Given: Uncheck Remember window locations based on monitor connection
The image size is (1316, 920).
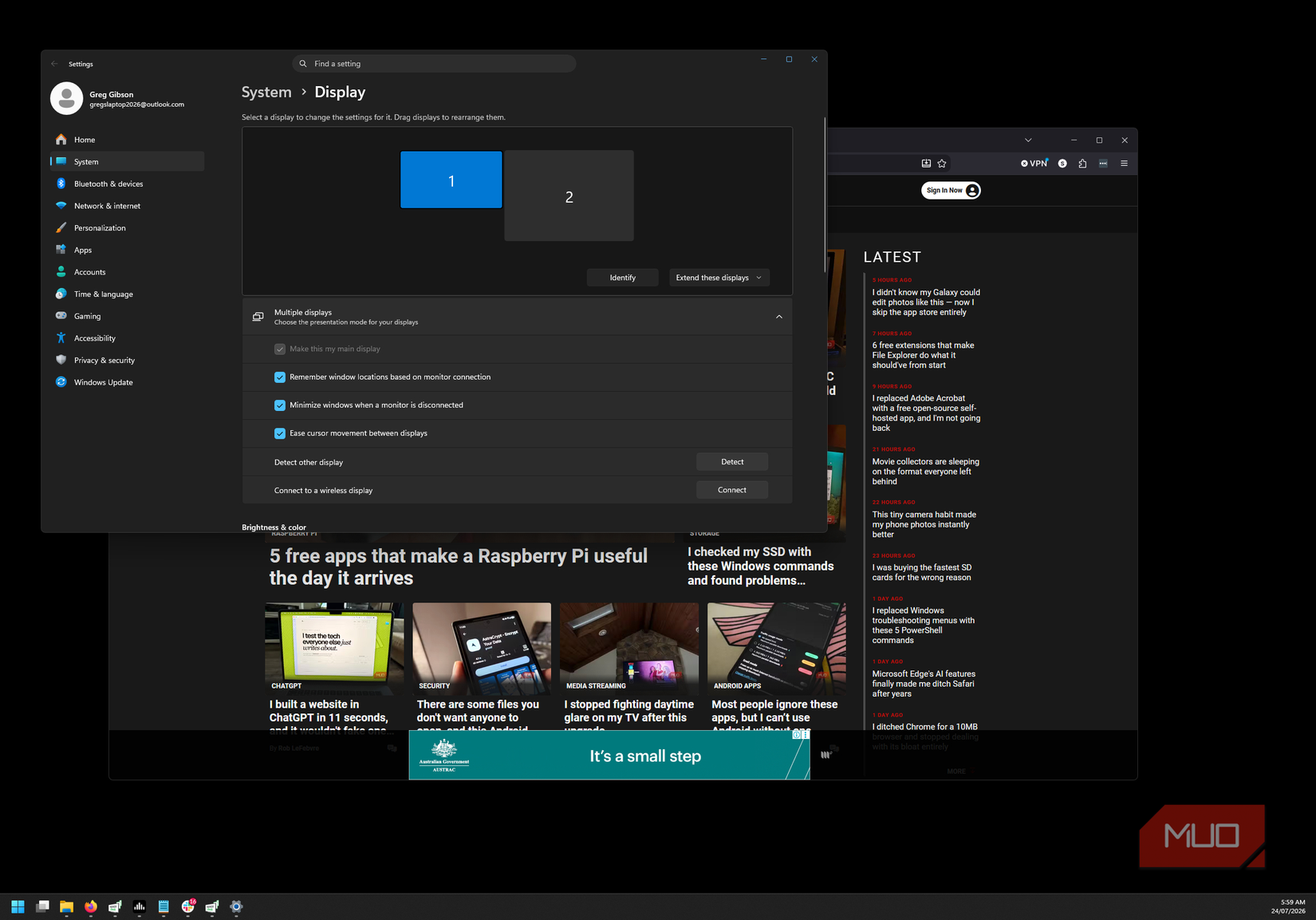Looking at the screenshot, I should pos(280,377).
